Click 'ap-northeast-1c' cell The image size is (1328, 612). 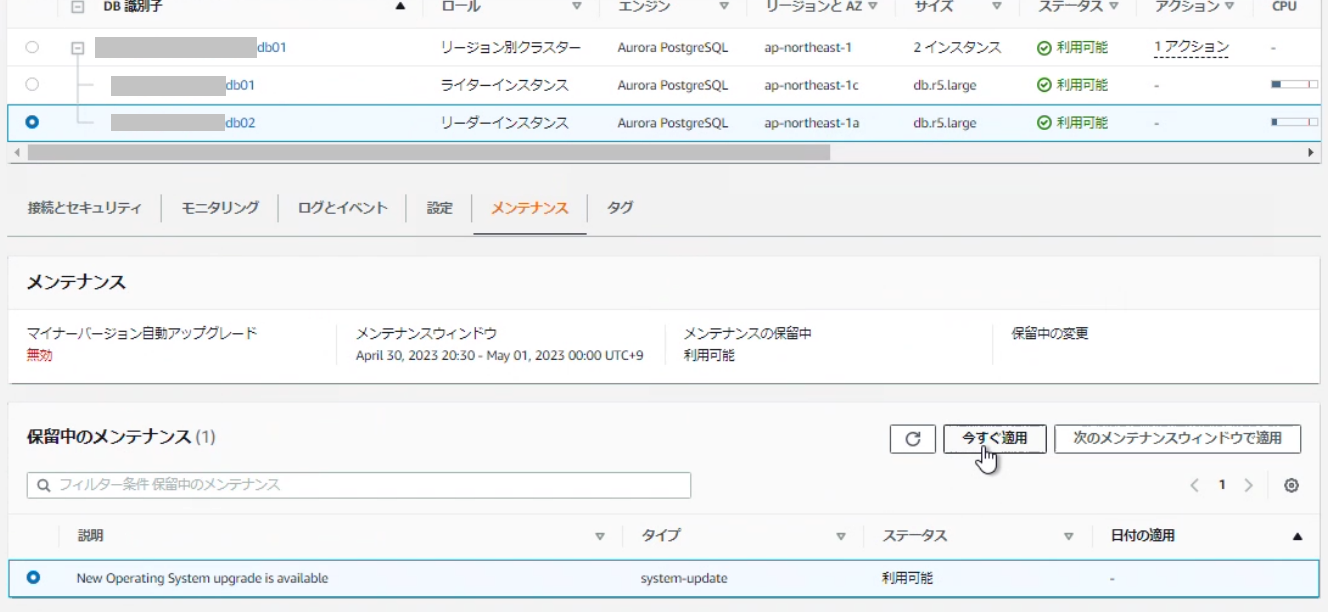pos(811,85)
